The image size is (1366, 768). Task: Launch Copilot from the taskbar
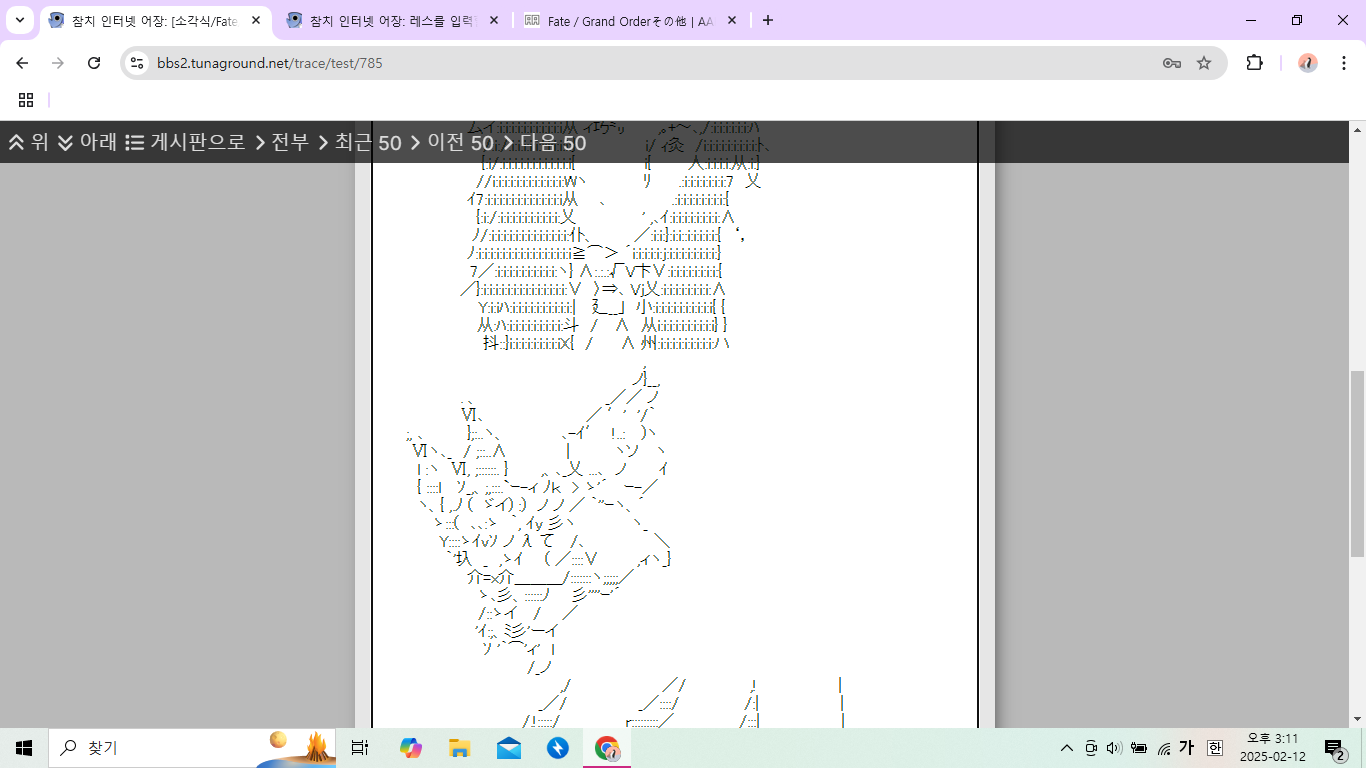pyautogui.click(x=411, y=748)
